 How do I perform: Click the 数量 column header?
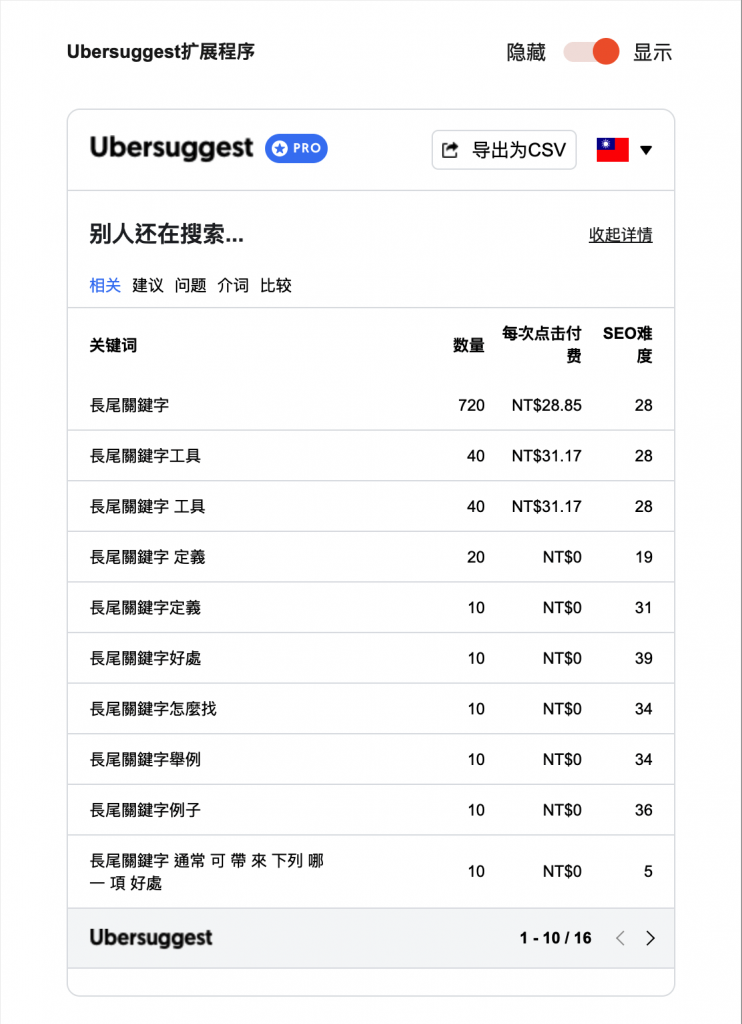coord(469,345)
